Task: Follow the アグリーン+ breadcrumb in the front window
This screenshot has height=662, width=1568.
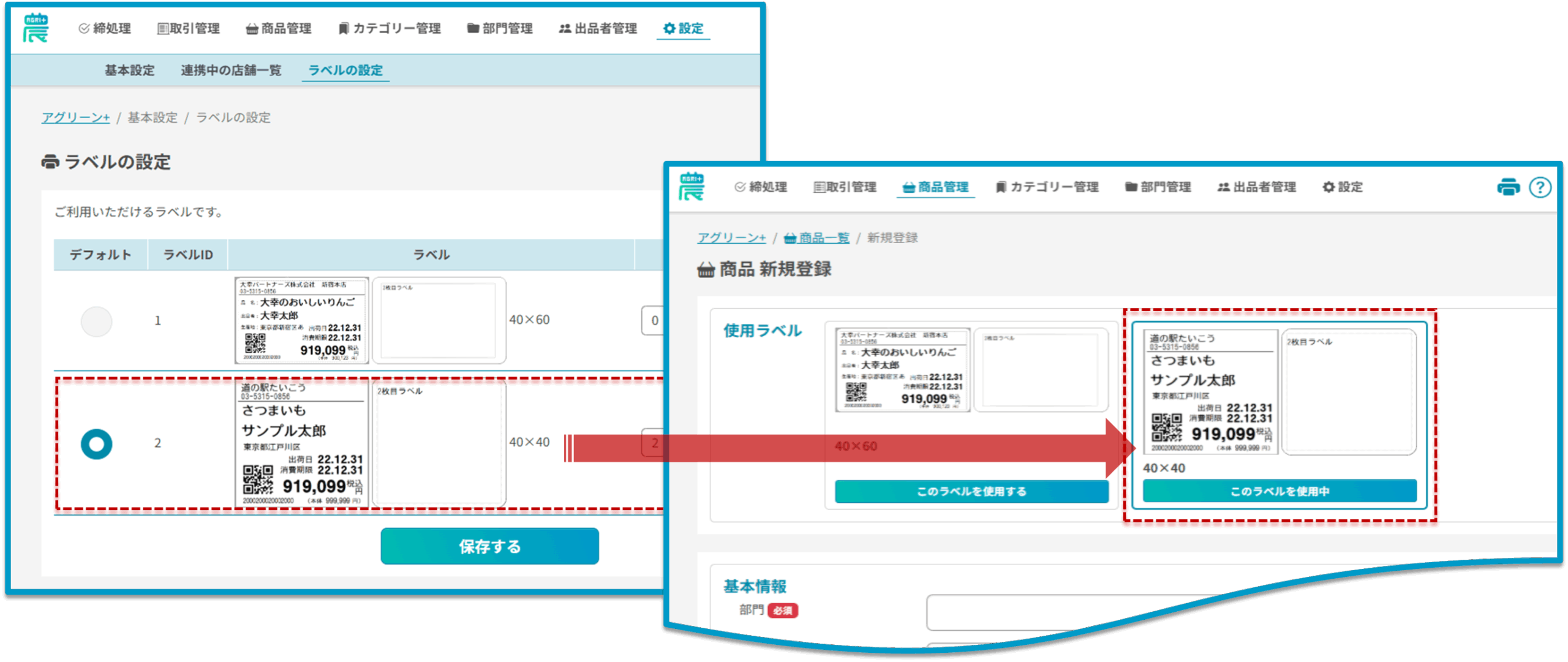Action: pos(732,238)
